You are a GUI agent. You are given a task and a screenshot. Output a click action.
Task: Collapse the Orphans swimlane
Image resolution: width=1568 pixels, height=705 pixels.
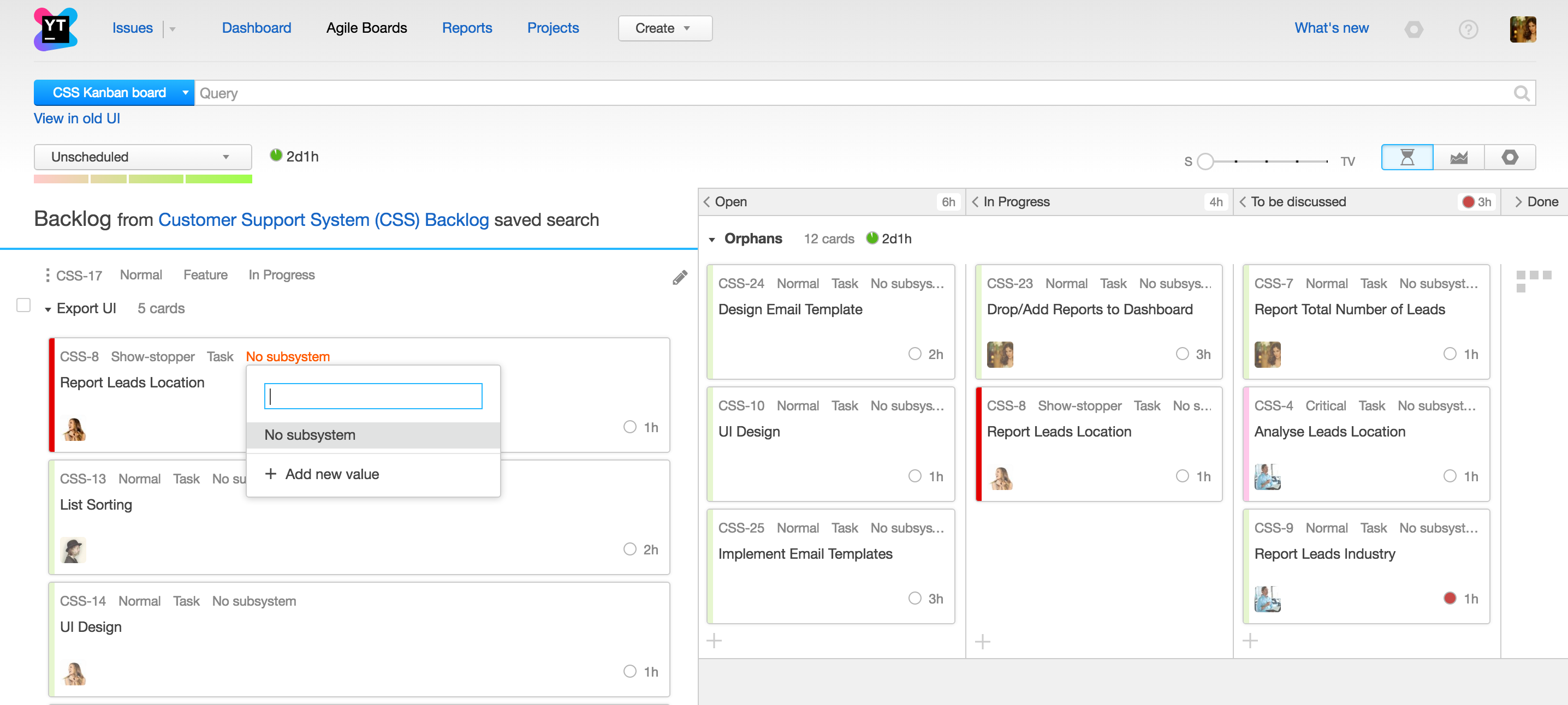pyautogui.click(x=711, y=240)
